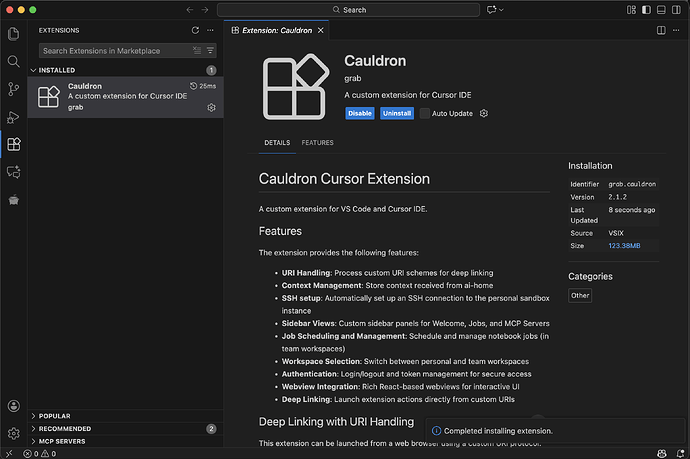Select the Extension: Cauldron editor tab
The width and height of the screenshot is (690, 459).
(277, 30)
